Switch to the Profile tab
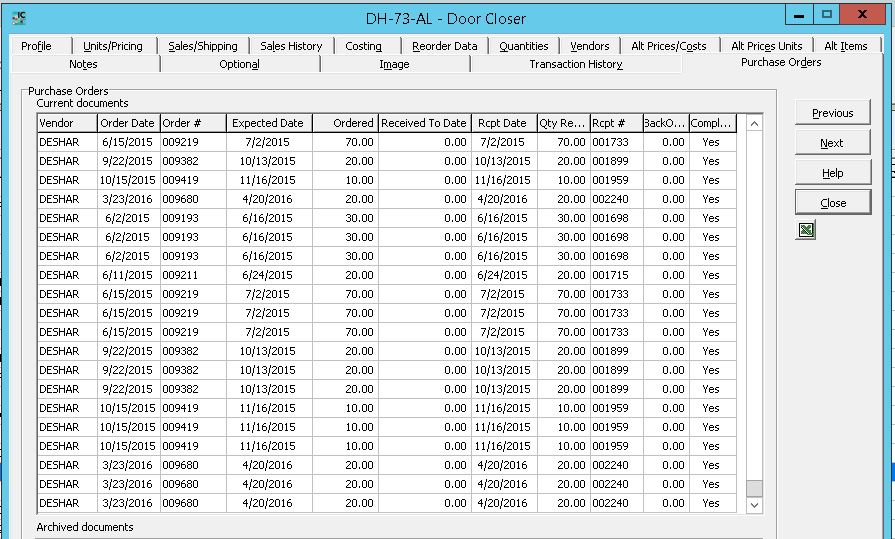The image size is (895, 539). pyautogui.click(x=36, y=46)
